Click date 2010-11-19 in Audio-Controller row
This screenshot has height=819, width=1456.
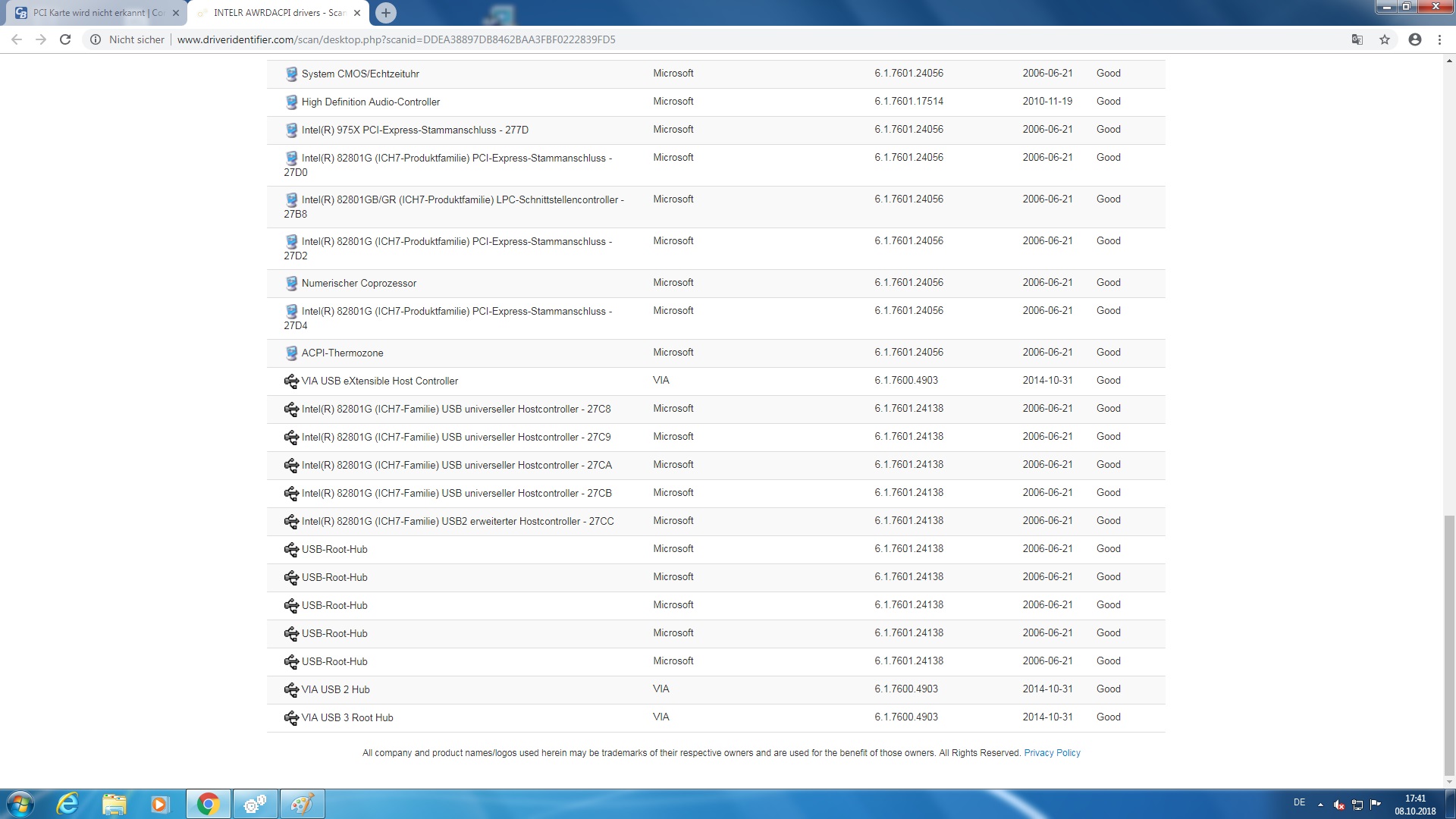pyautogui.click(x=1047, y=101)
